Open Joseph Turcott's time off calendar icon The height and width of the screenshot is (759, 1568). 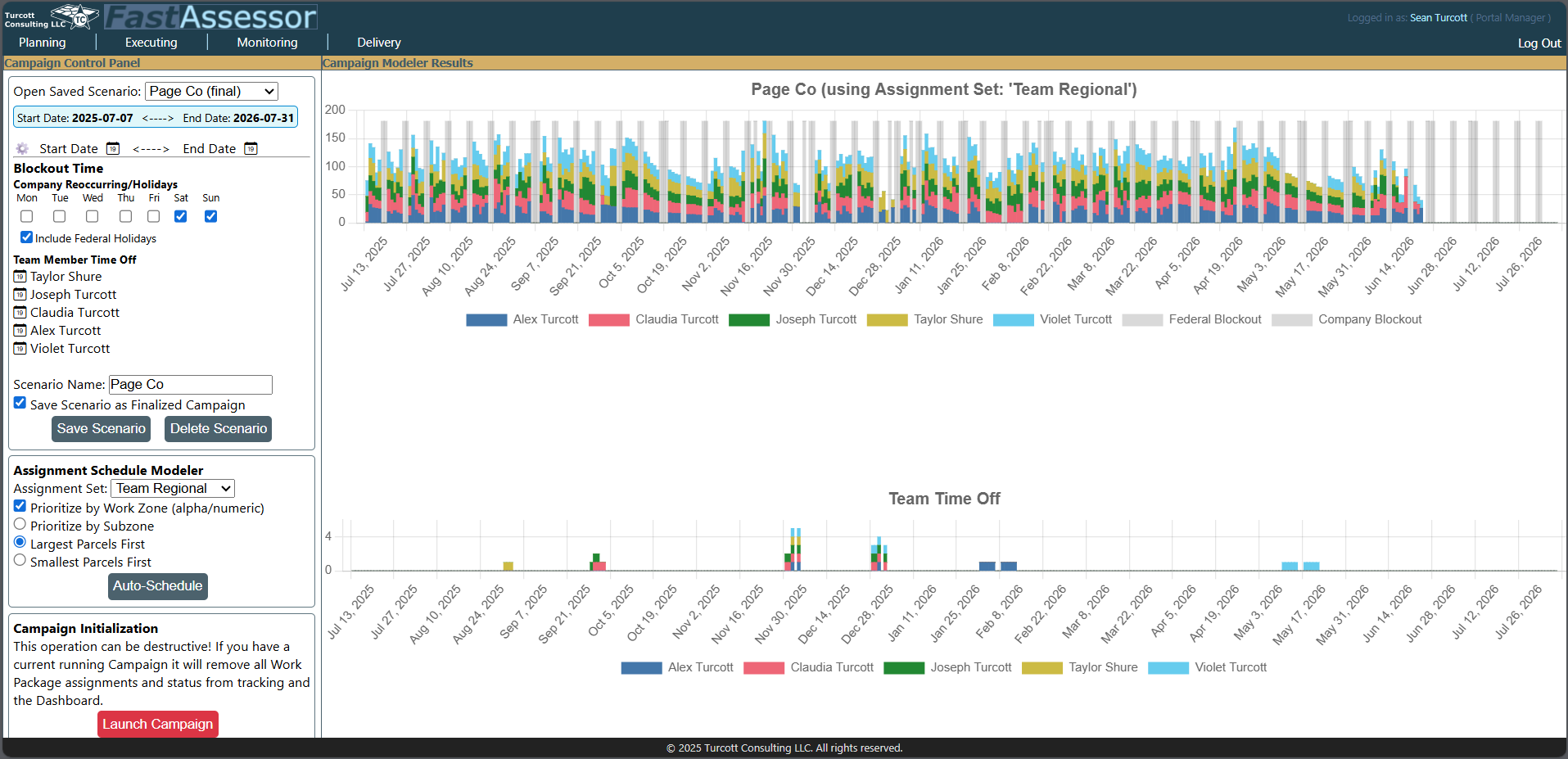coord(20,295)
